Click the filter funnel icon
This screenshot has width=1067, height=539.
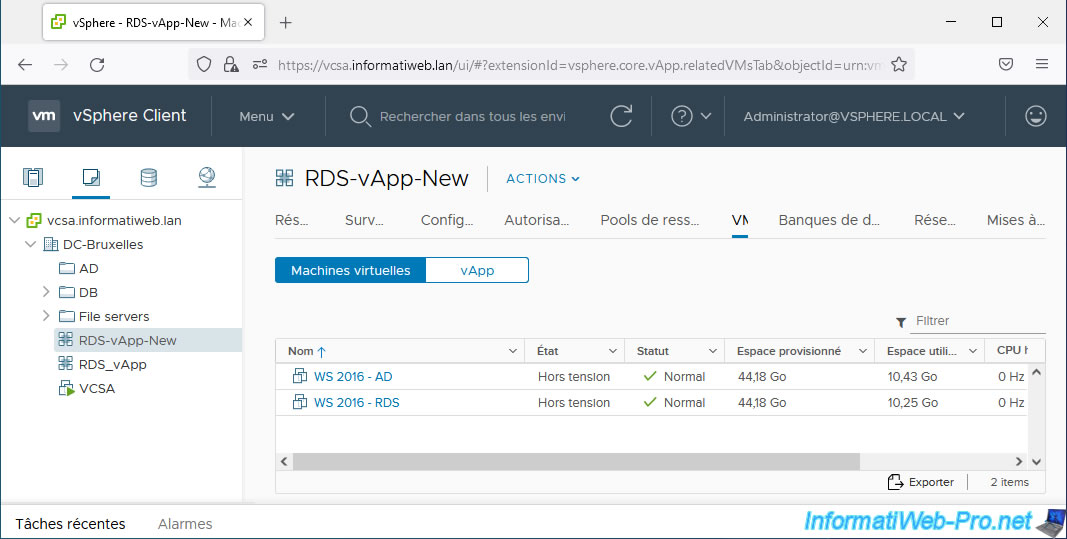pyautogui.click(x=900, y=322)
